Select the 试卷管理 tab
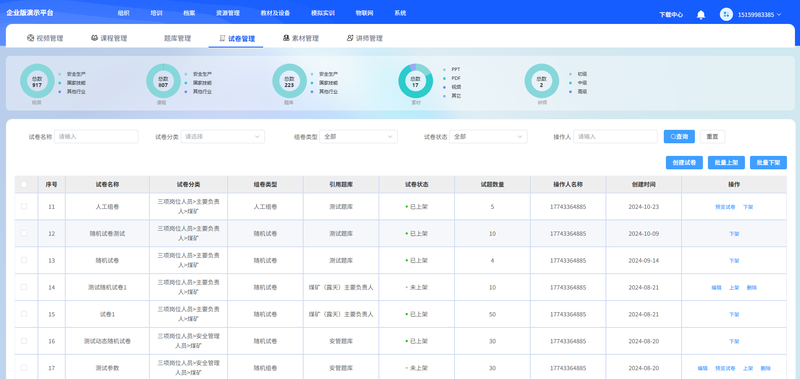 [237, 38]
